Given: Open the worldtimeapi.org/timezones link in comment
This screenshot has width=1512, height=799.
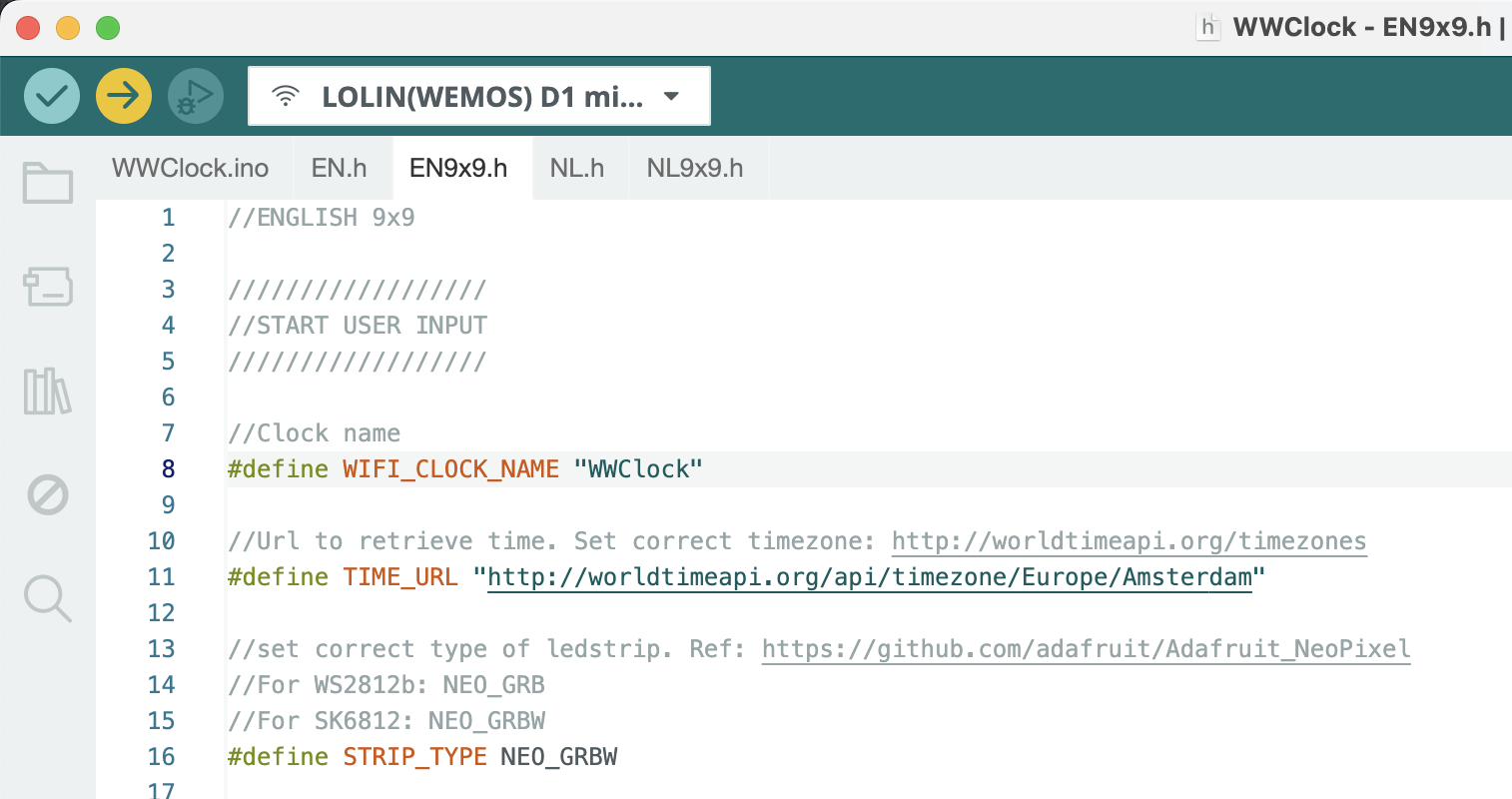Looking at the screenshot, I should point(1129,541).
